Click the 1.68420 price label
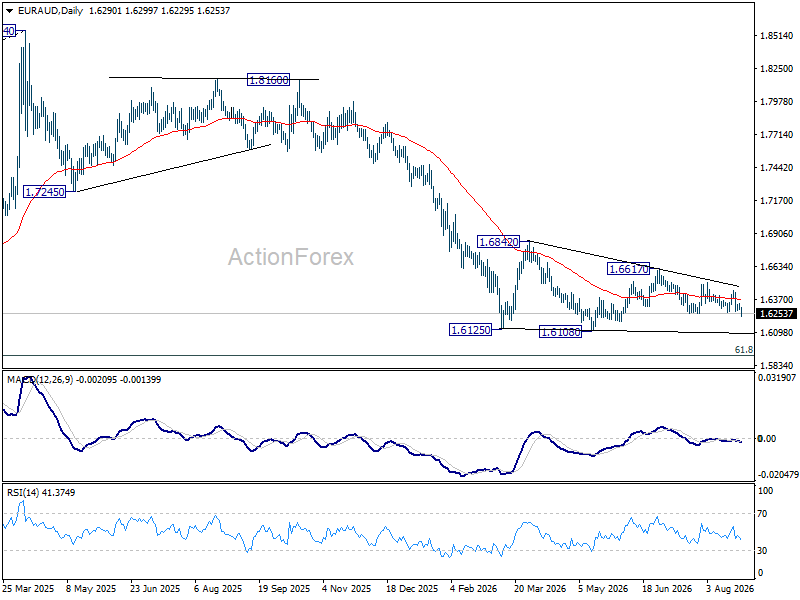800x600 pixels. [498, 242]
